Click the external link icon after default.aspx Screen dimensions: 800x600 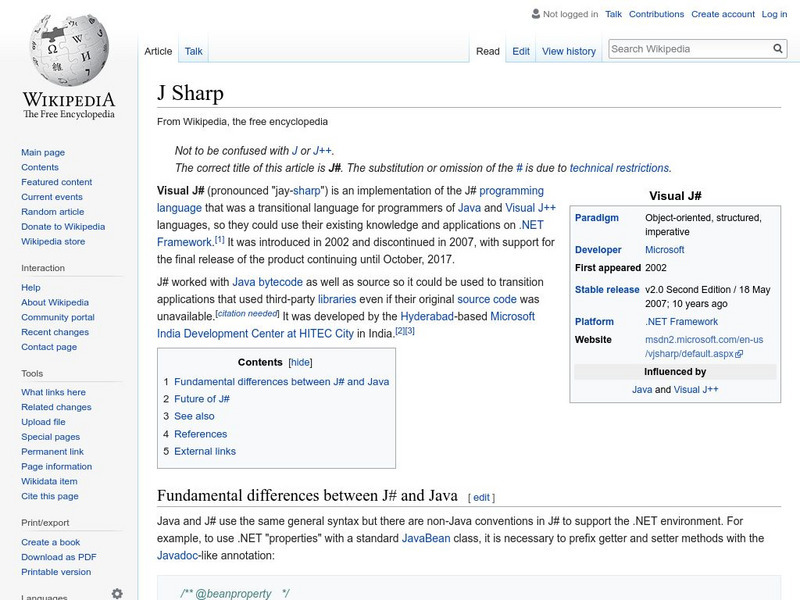(739, 354)
